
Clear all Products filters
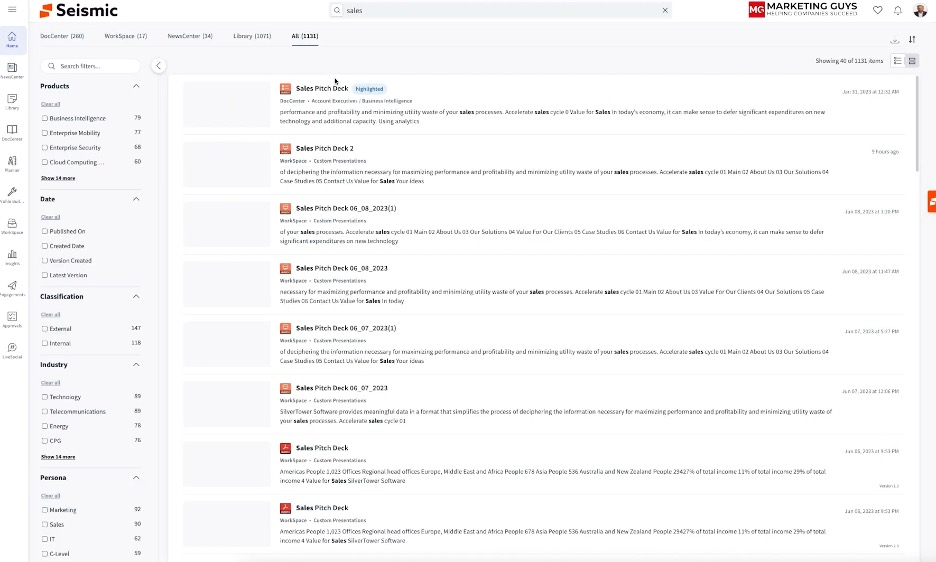(50, 104)
